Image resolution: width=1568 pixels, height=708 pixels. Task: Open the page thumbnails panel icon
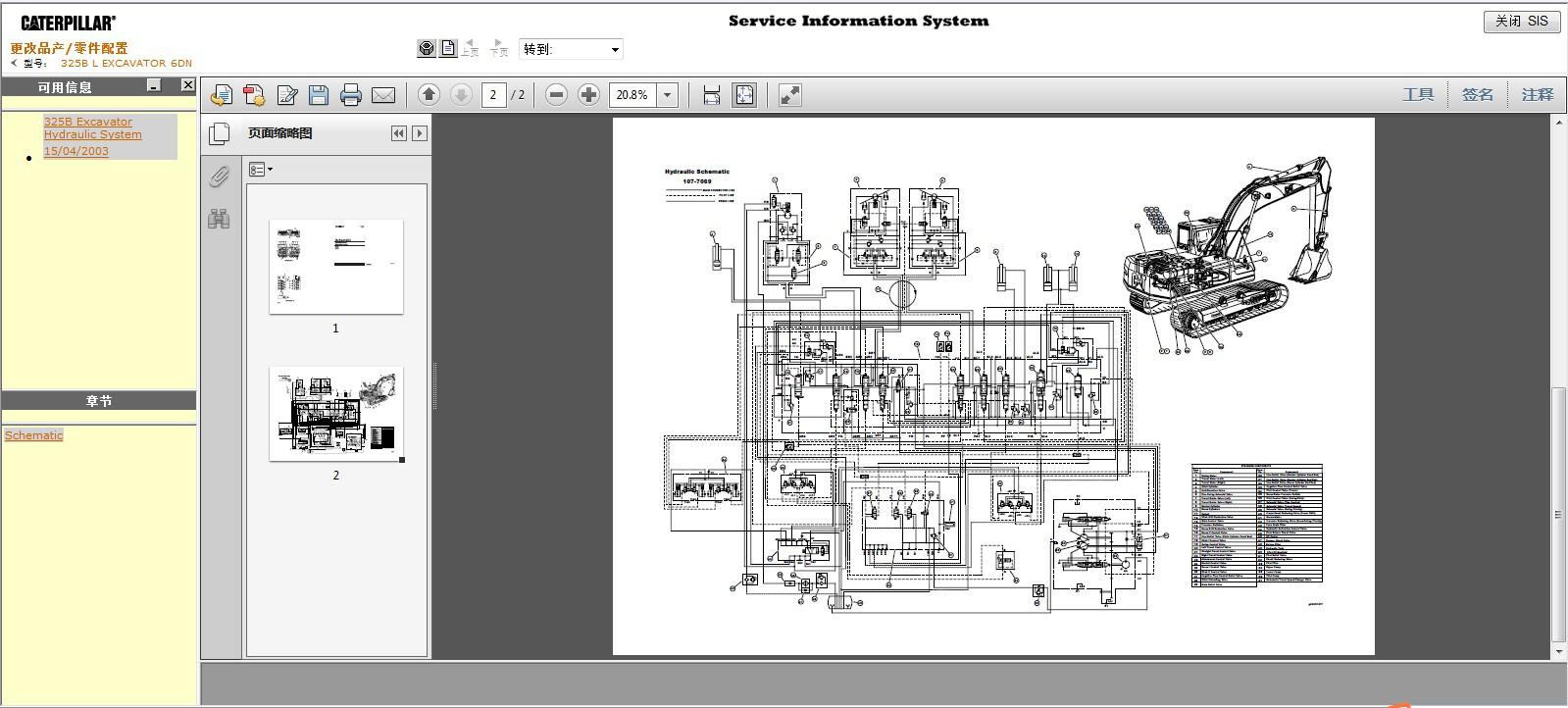point(220,133)
